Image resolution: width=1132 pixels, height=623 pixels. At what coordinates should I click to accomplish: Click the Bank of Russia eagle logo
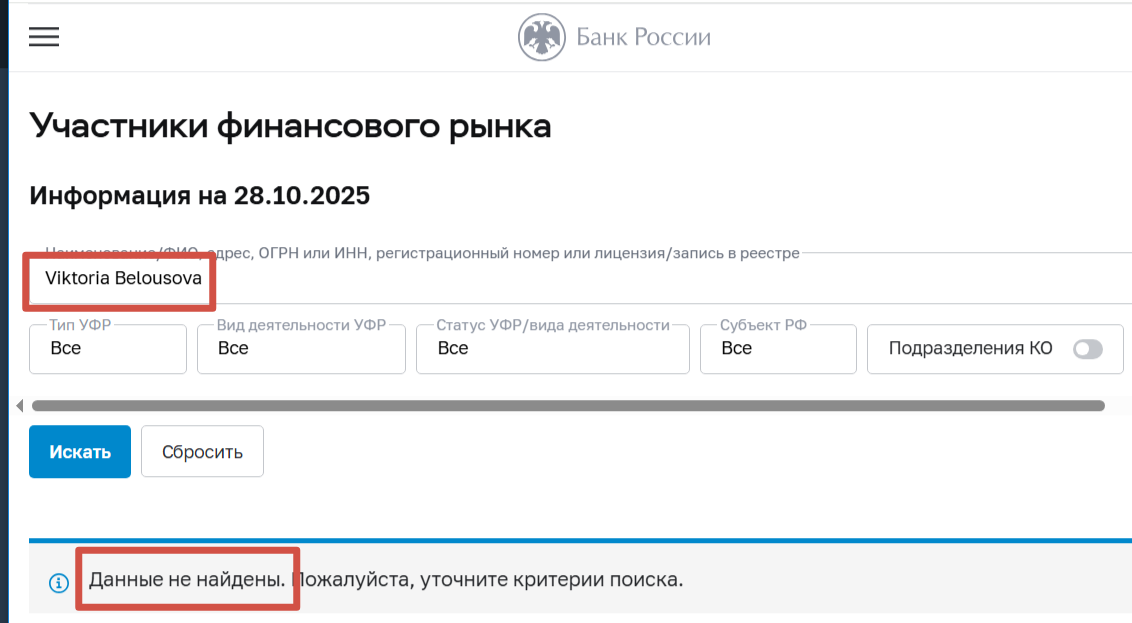pyautogui.click(x=541, y=35)
